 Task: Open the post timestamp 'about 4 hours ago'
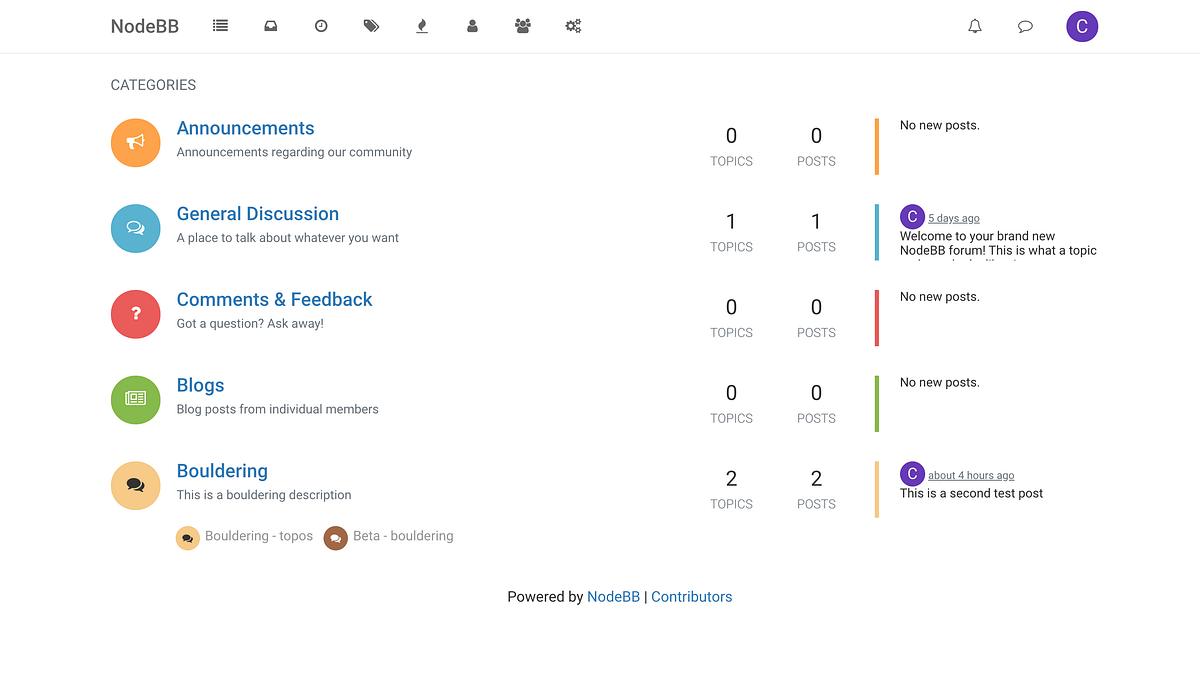(x=971, y=474)
